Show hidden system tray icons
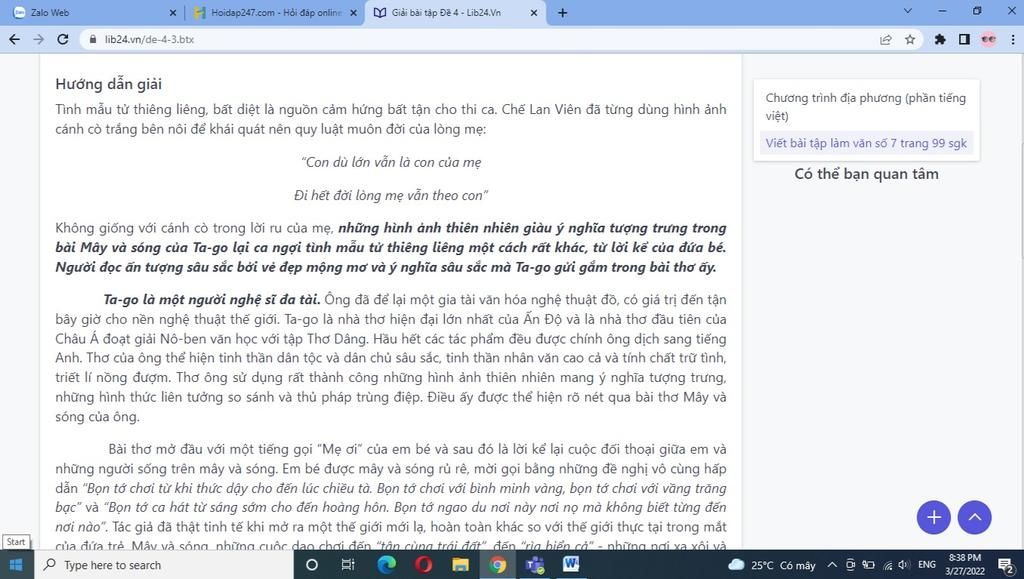Screen dimensions: 1024x579 pyautogui.click(x=831, y=565)
